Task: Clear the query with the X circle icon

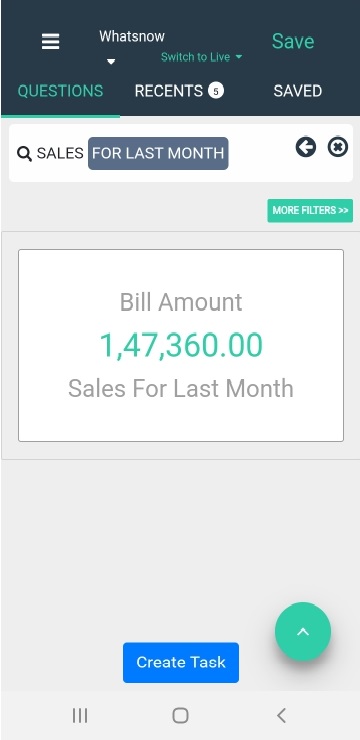Action: point(338,147)
